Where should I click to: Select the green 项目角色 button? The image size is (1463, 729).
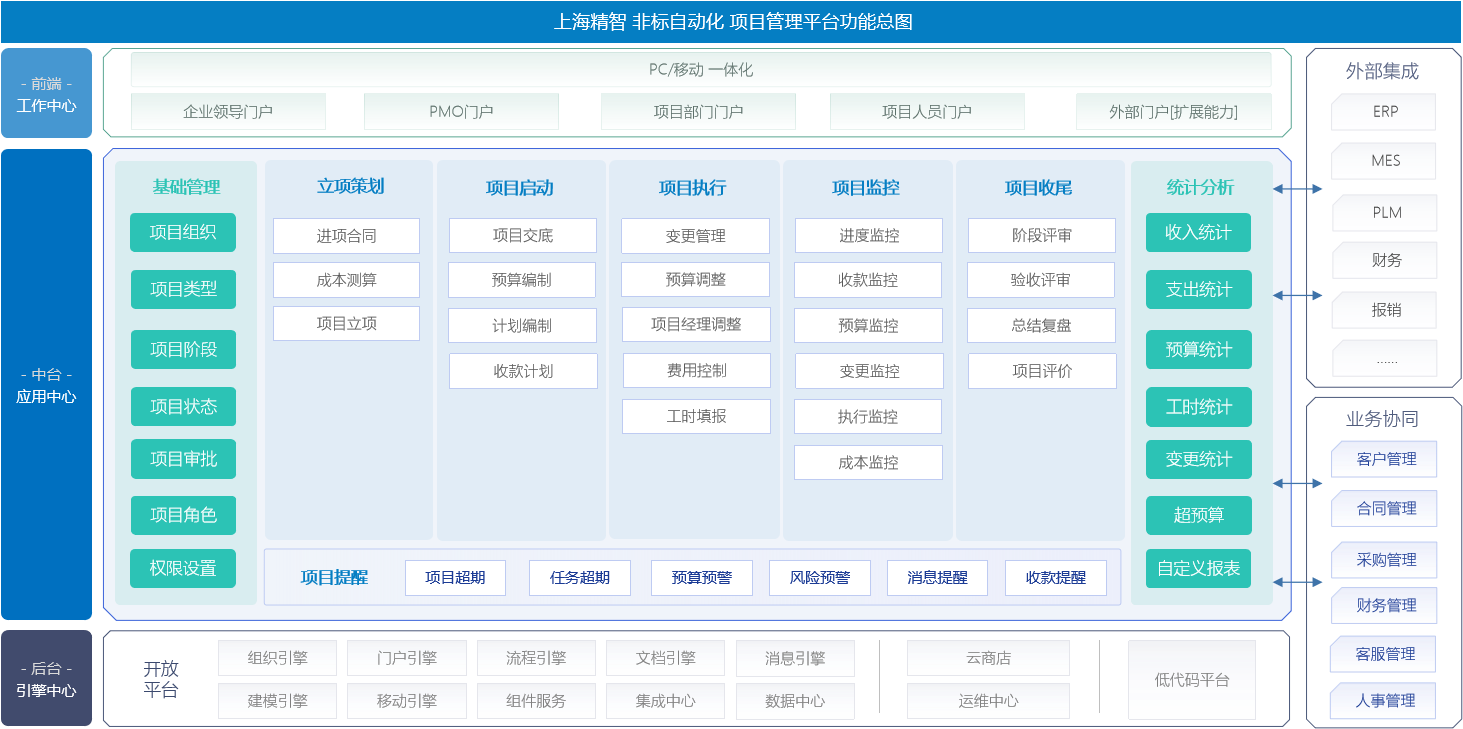[183, 515]
